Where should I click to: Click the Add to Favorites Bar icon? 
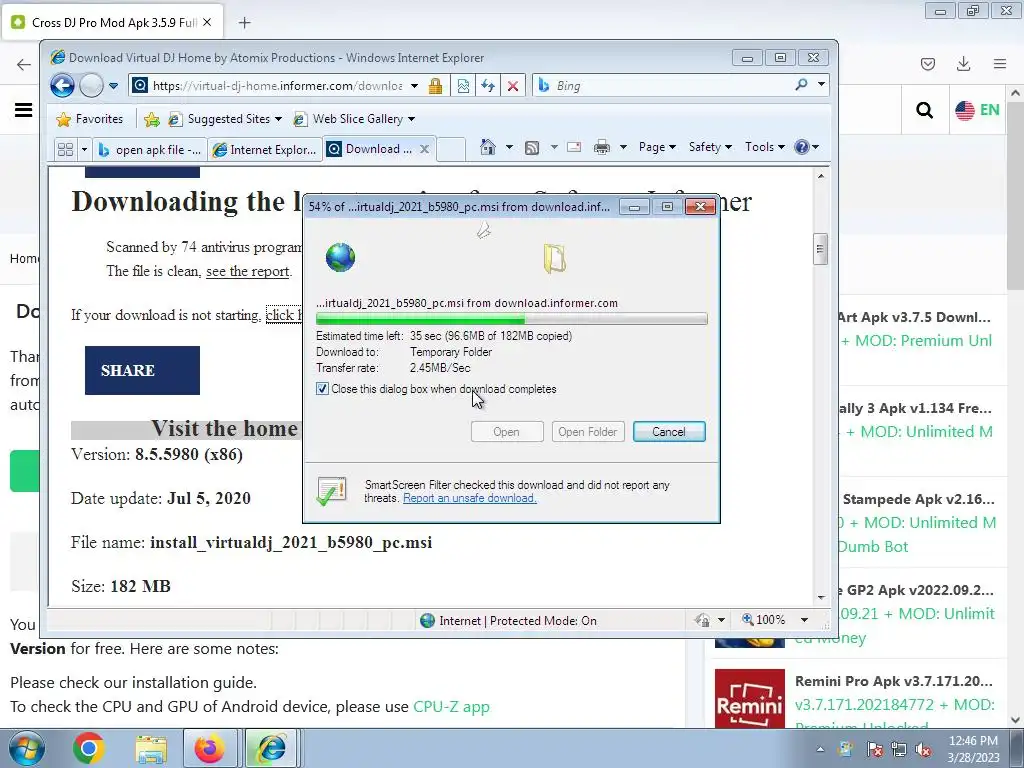click(152, 119)
